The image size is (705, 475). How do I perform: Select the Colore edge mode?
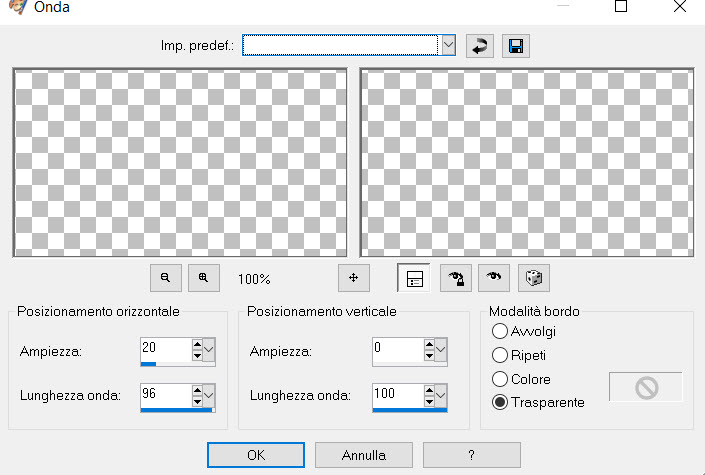500,379
